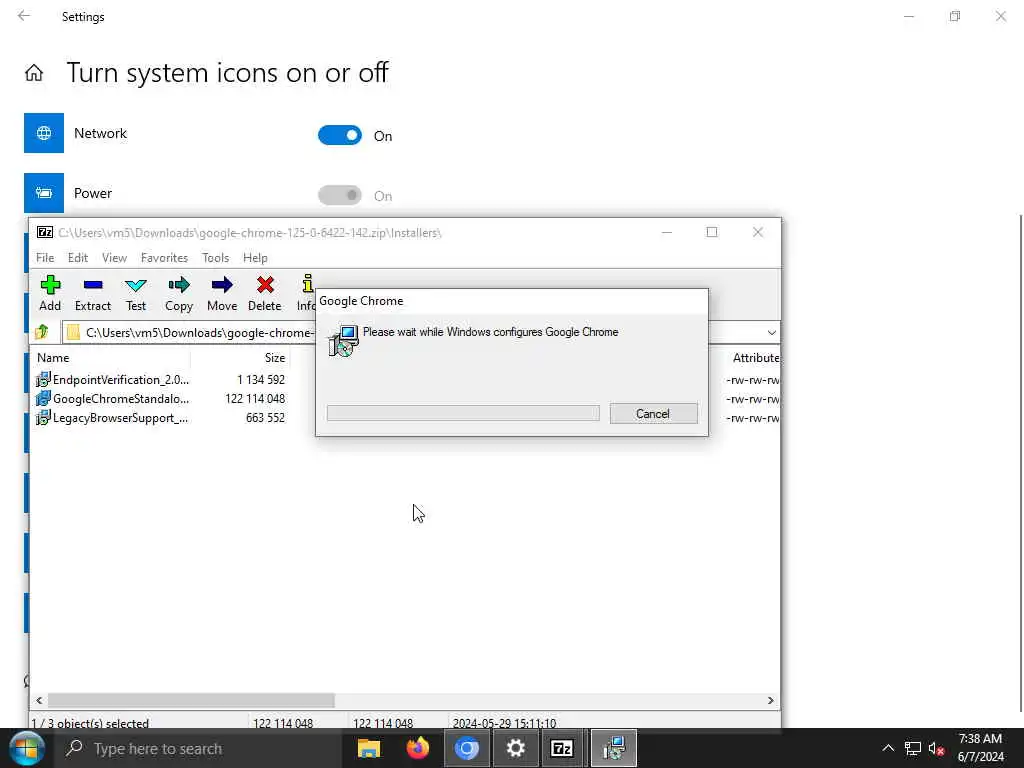Click the "1 / 3 object(s) selected" status text
Viewport: 1024px width, 768px height.
click(x=90, y=723)
